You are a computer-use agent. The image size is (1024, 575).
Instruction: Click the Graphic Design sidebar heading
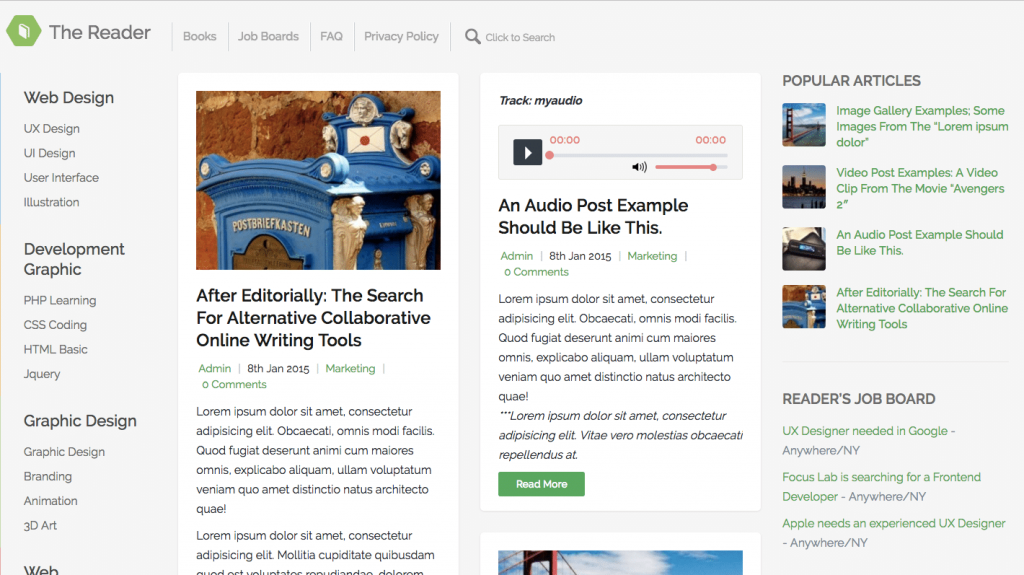click(80, 421)
